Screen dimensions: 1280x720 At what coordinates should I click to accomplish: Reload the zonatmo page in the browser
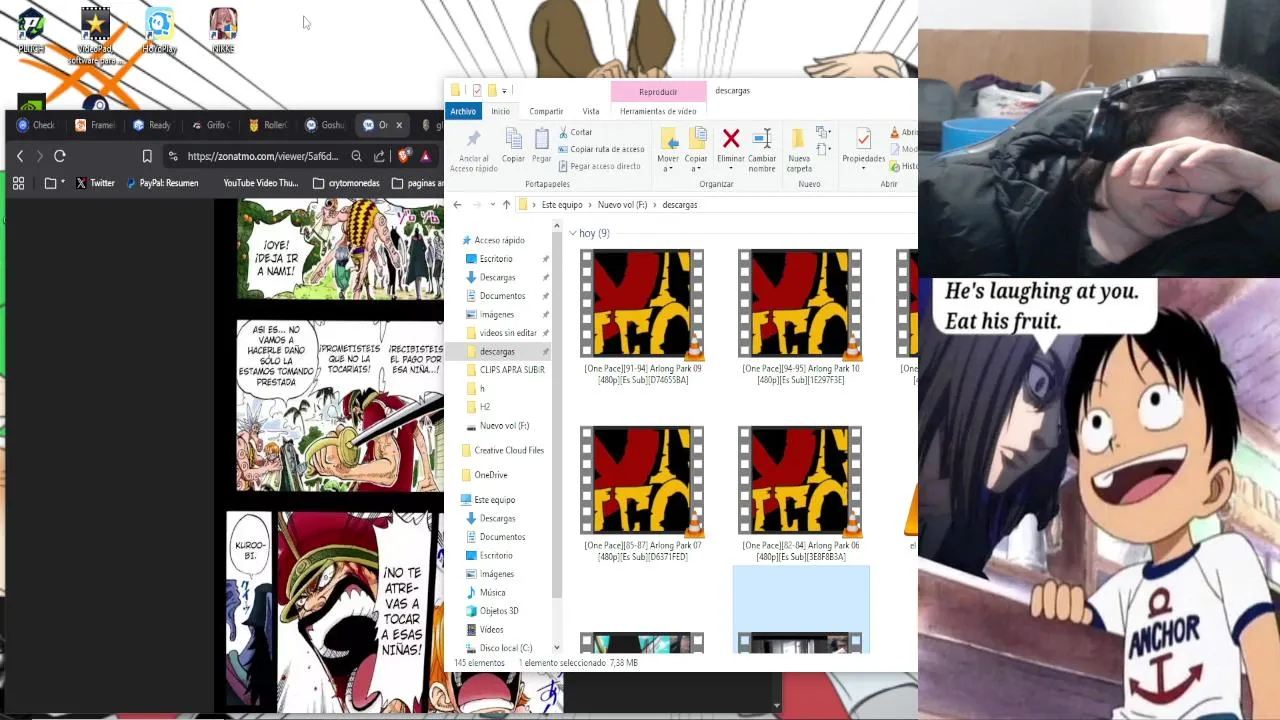click(x=60, y=156)
